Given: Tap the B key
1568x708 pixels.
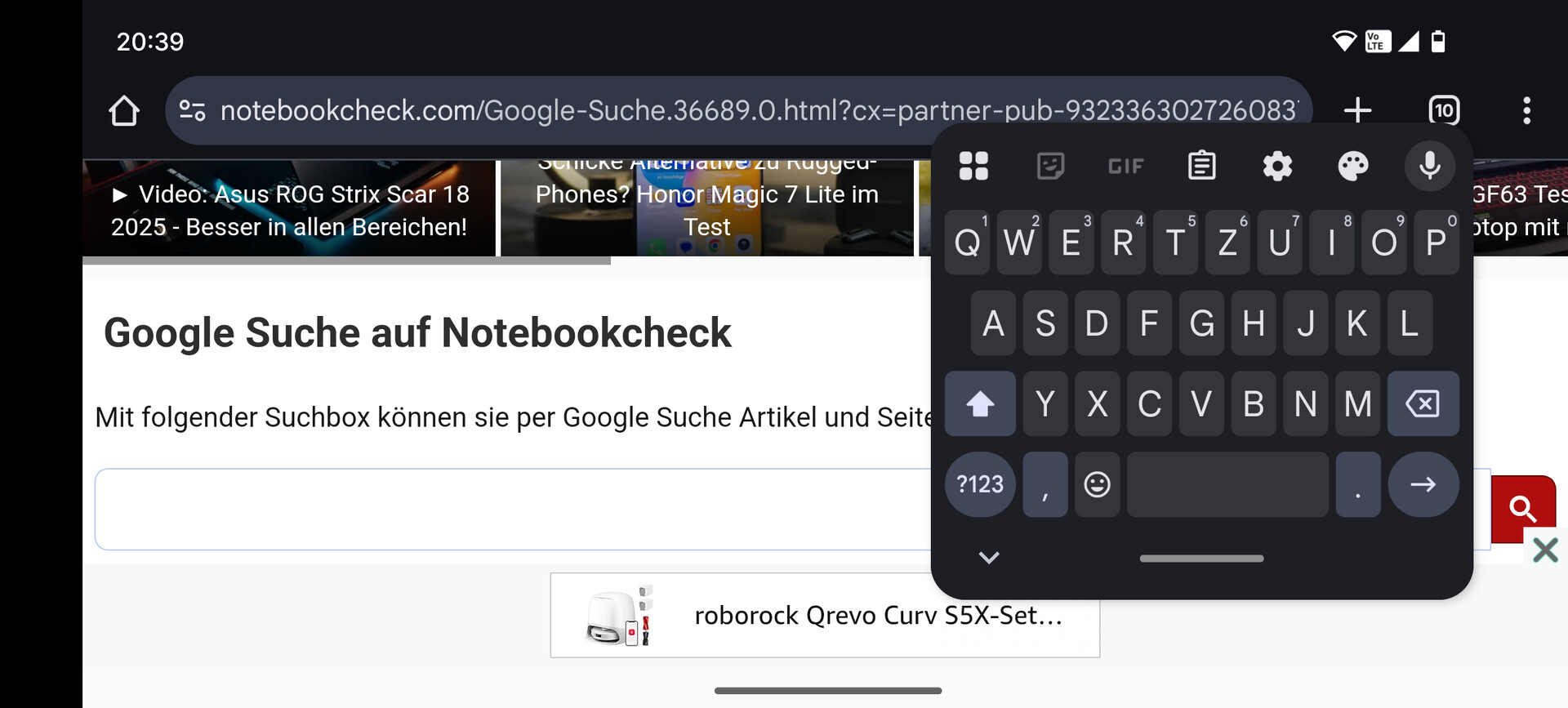Looking at the screenshot, I should [1254, 403].
